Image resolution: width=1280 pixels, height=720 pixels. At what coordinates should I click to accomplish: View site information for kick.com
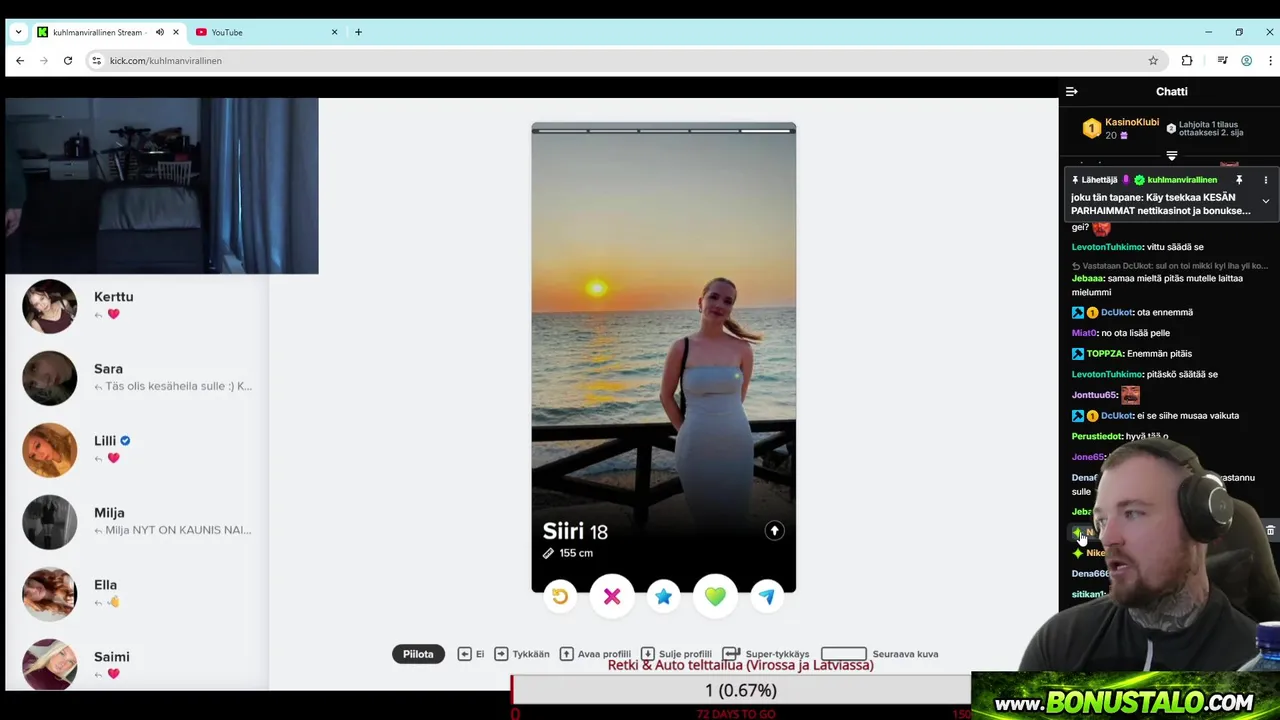pos(96,60)
